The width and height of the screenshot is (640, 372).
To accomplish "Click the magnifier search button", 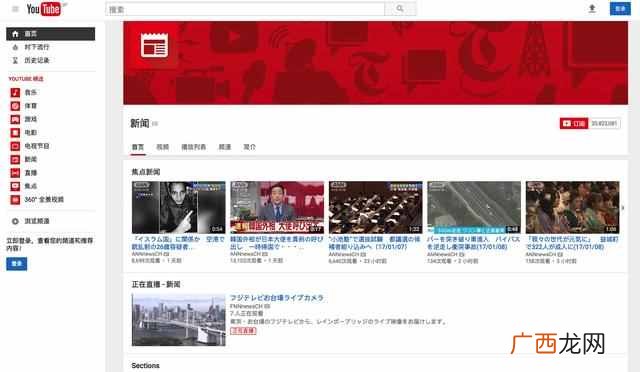I will (x=400, y=9).
